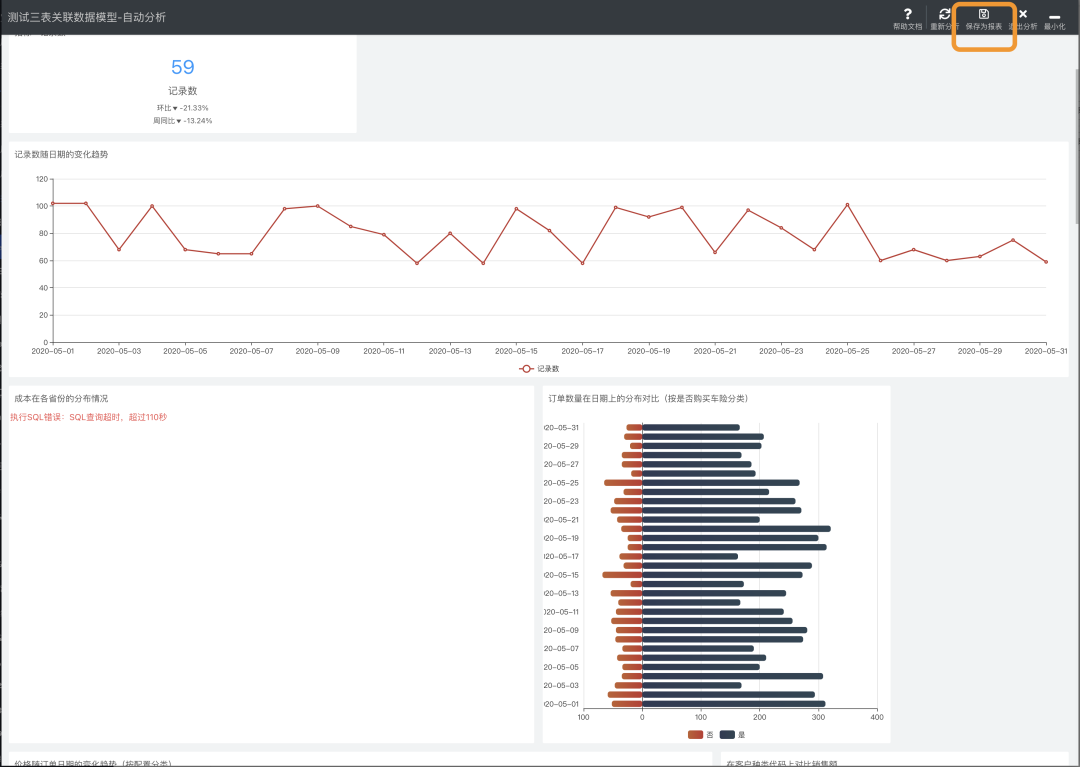Click 保存为报表 save icon
1080x767 pixels.
(984, 14)
